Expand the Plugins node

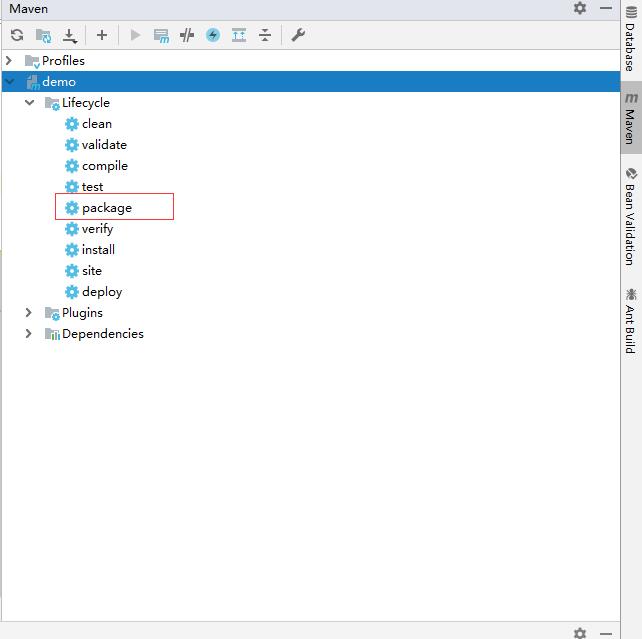29,313
